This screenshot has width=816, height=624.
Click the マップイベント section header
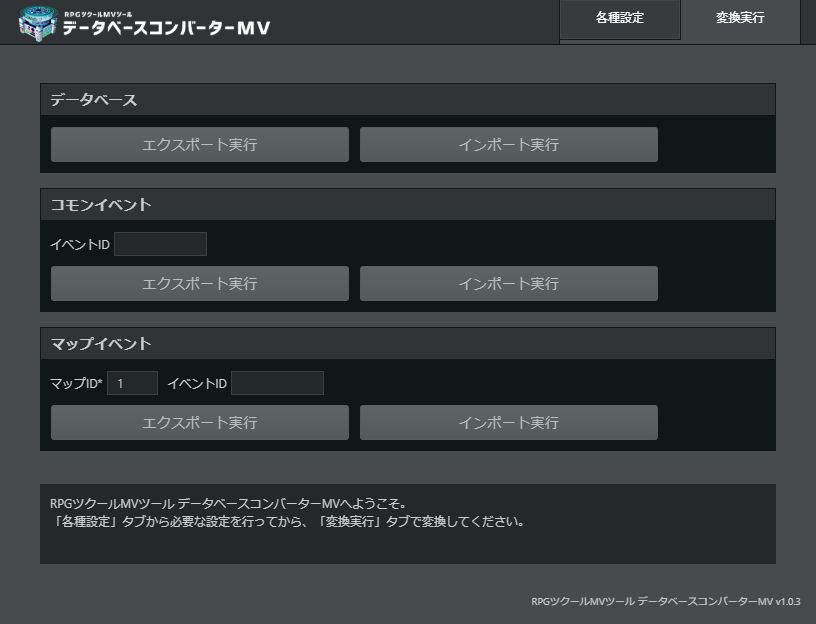click(x=407, y=343)
